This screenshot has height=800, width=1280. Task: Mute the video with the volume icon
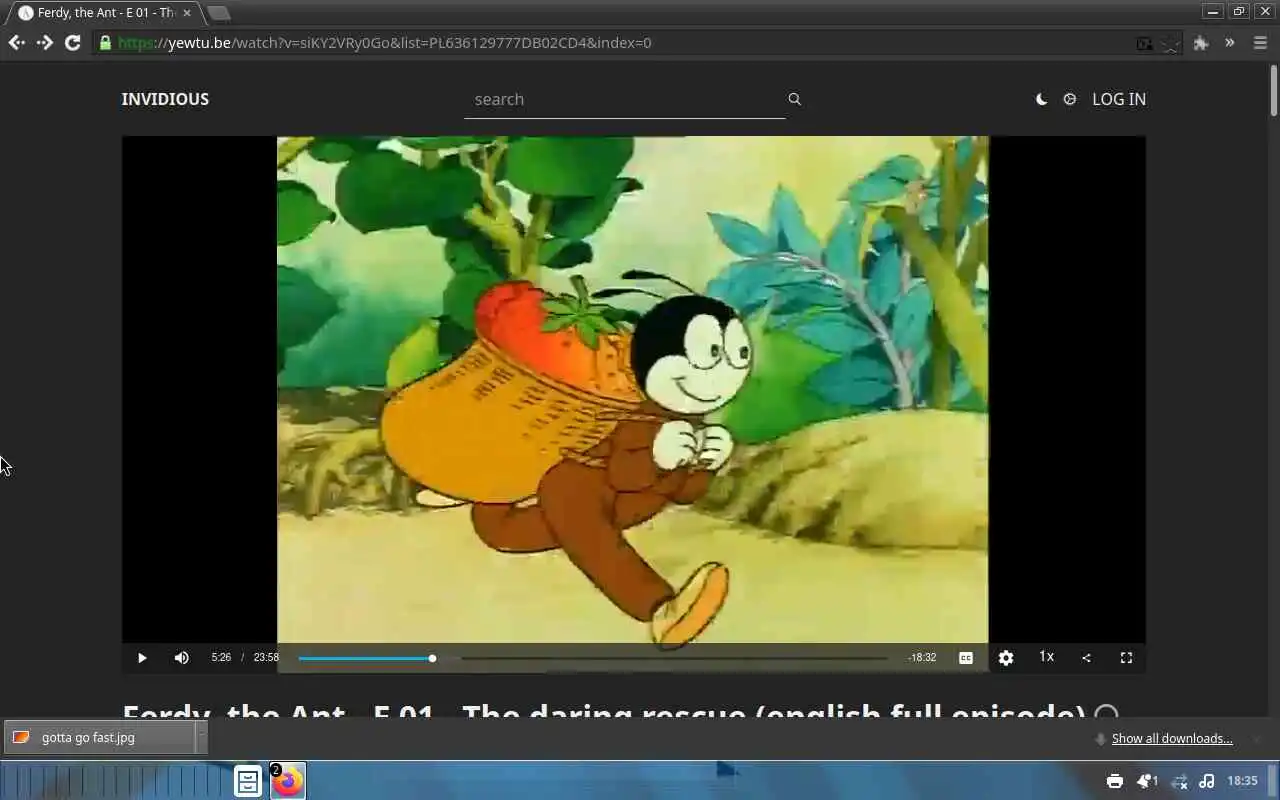click(181, 658)
